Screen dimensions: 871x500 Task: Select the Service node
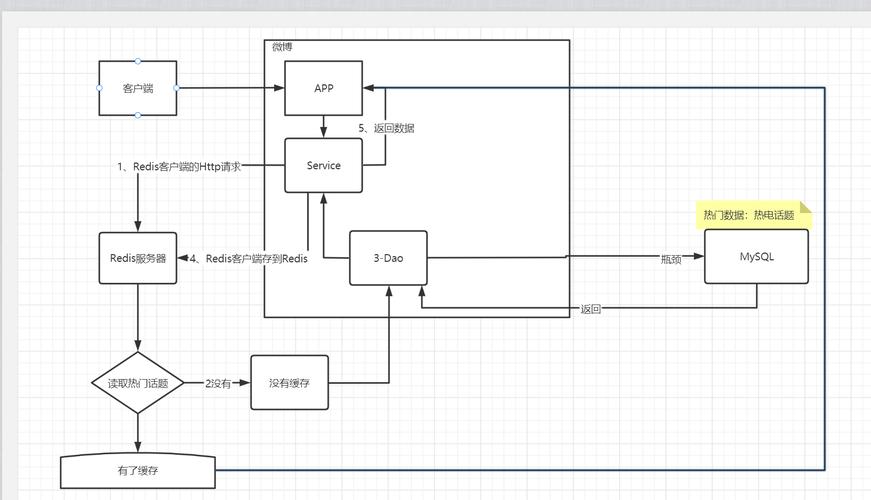click(323, 166)
